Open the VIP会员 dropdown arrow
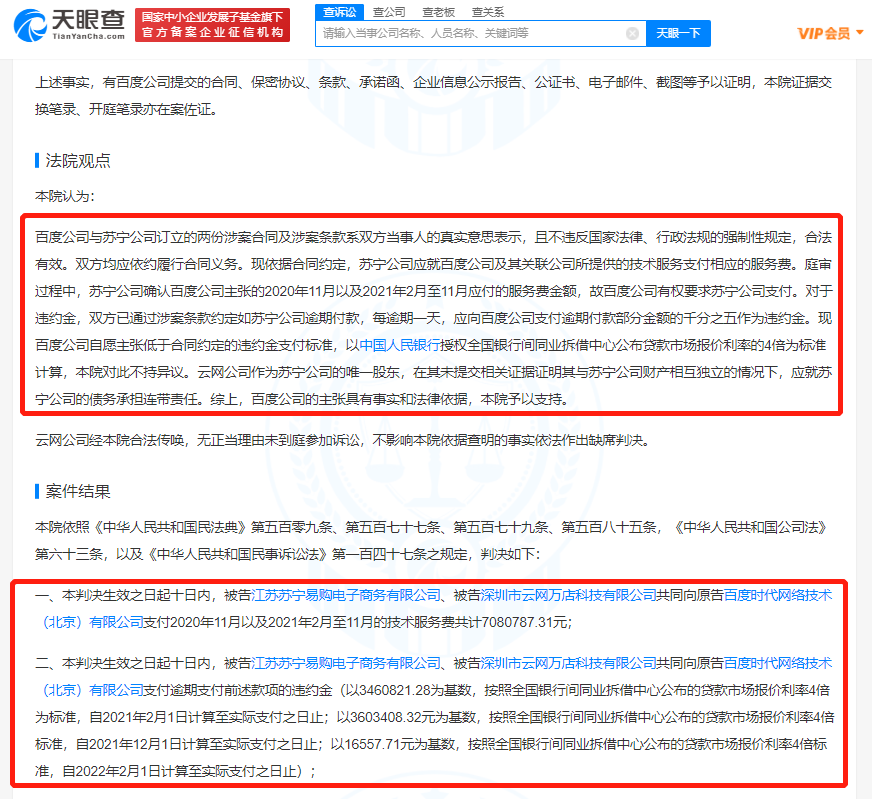Screen dimensions: 872x799 pos(860,33)
